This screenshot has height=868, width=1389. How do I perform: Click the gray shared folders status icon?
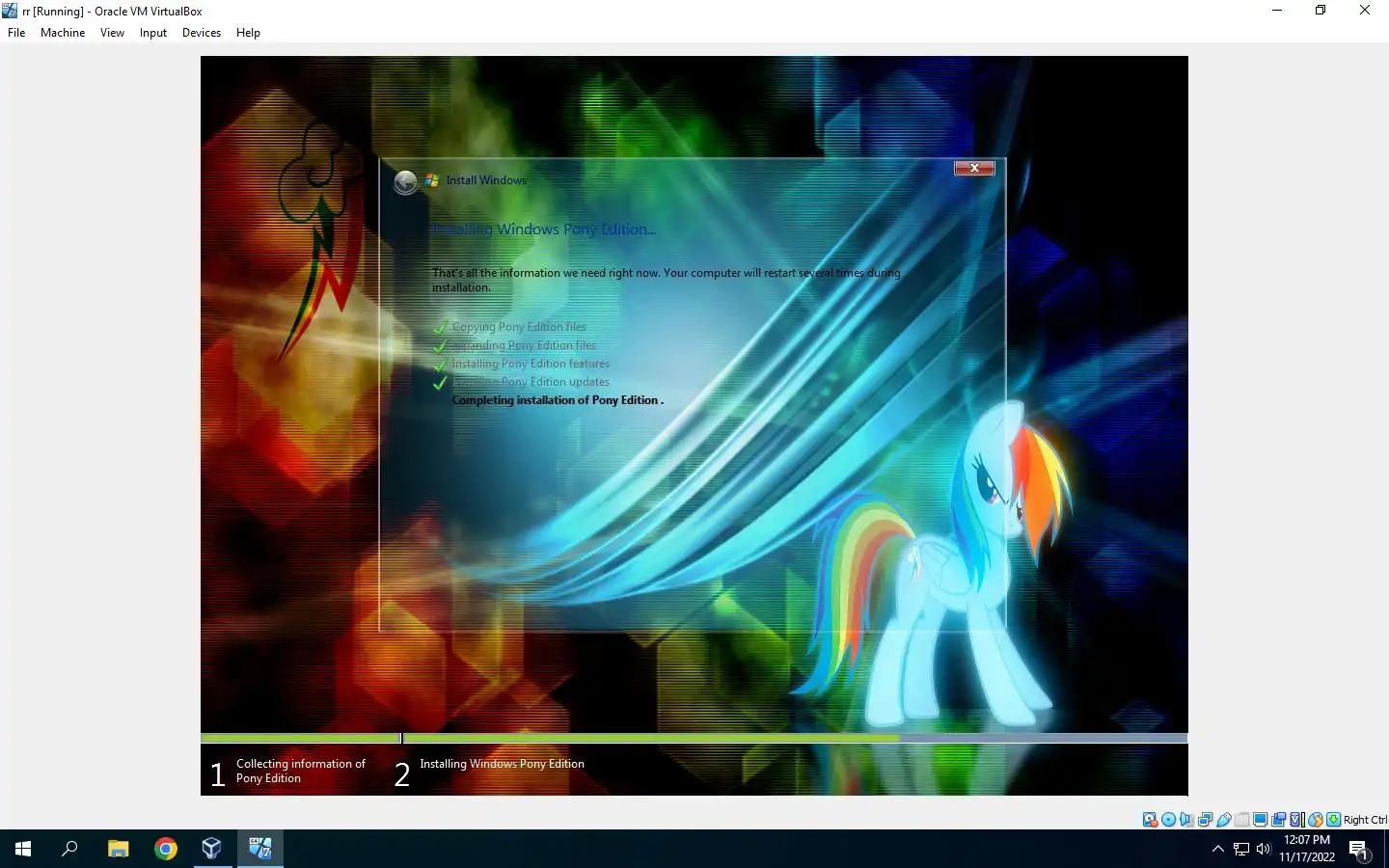click(1242, 820)
